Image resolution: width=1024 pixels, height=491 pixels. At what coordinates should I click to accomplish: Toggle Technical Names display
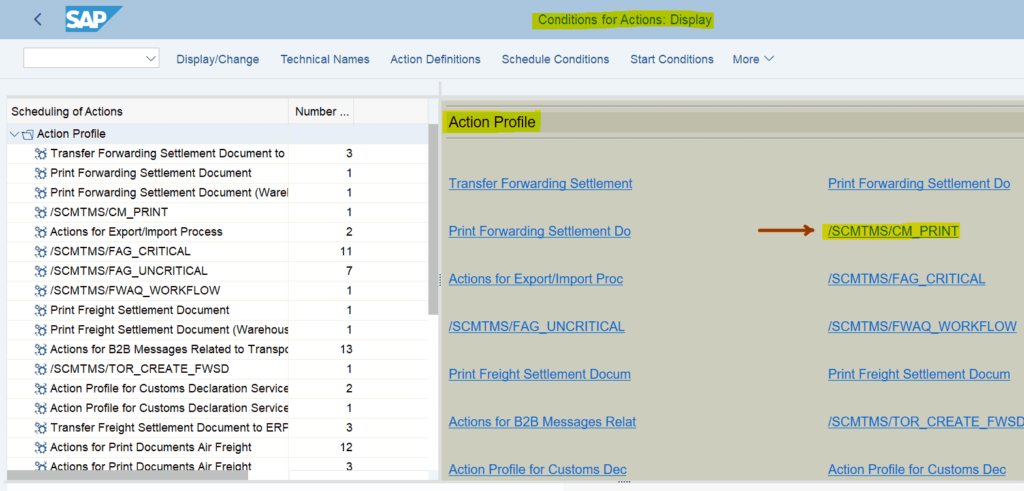(324, 59)
